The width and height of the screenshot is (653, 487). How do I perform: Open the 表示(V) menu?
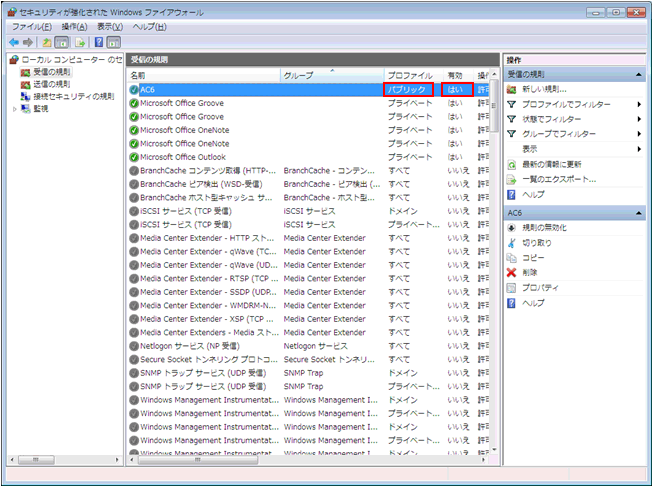click(110, 27)
